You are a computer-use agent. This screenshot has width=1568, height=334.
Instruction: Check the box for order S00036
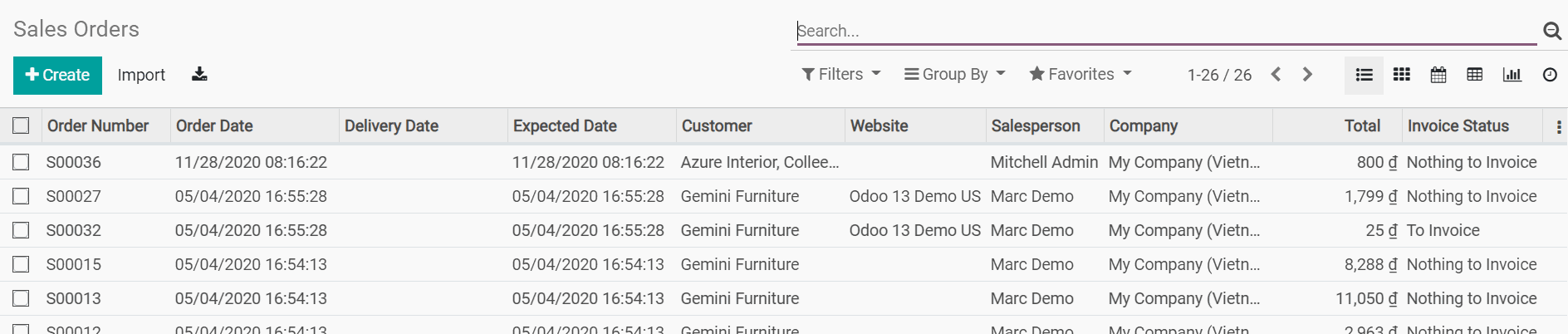[x=21, y=162]
